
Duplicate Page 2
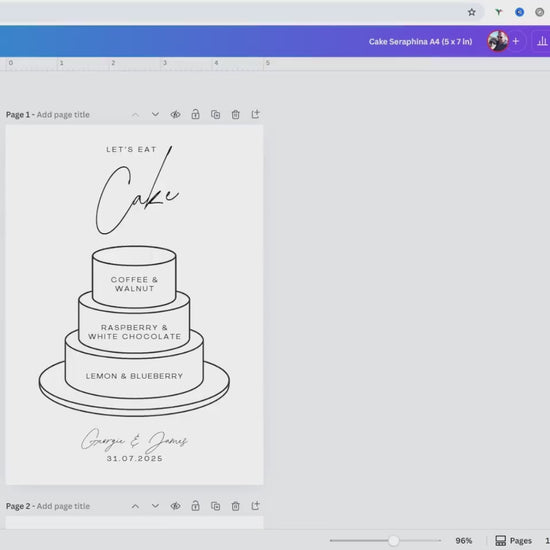pyautogui.click(x=215, y=506)
